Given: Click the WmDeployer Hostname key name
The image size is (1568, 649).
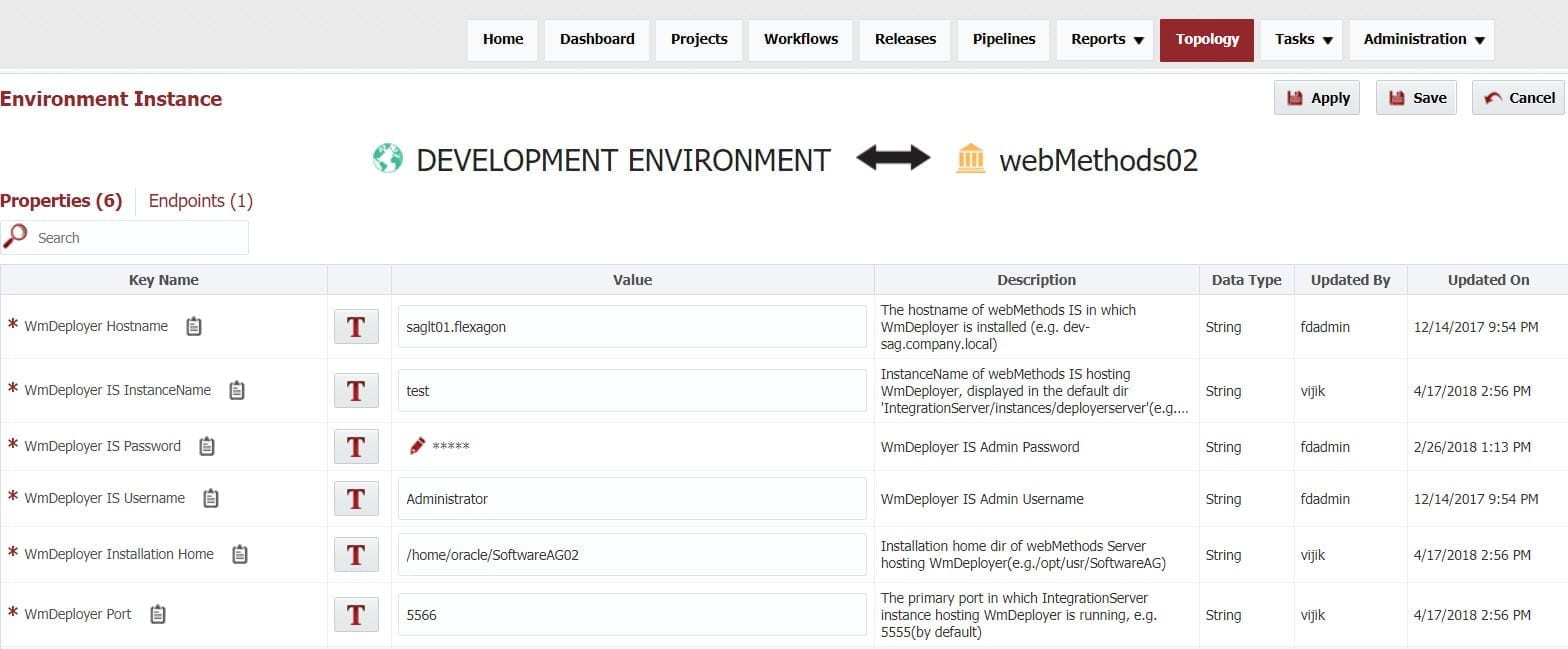Looking at the screenshot, I should 96,326.
